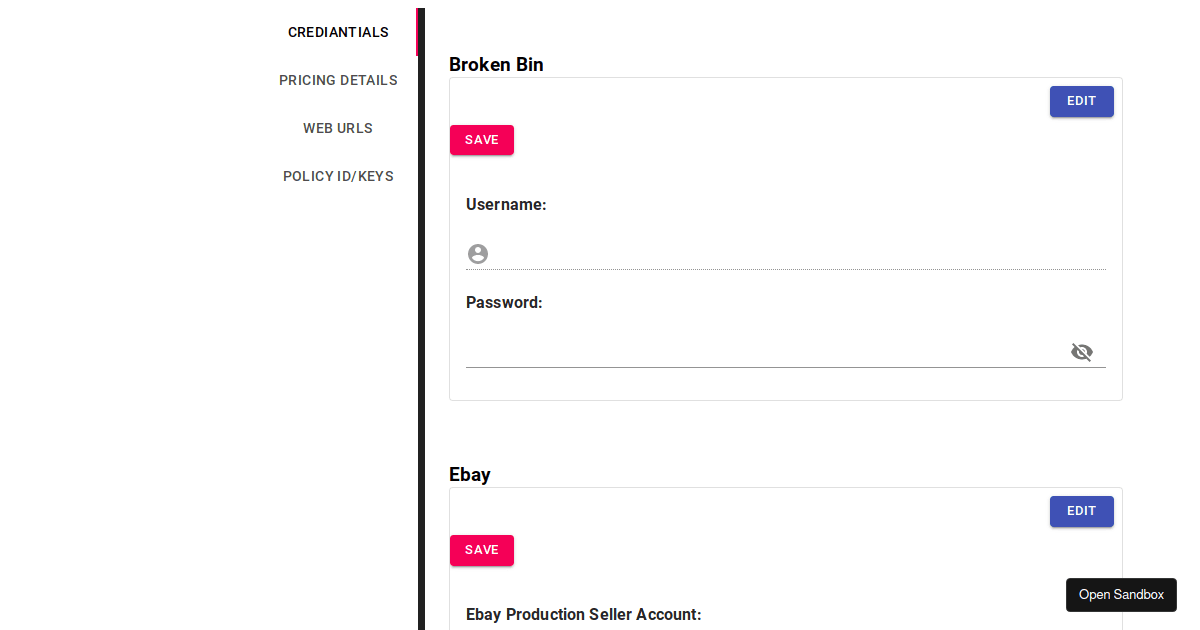Save the Broken Bin credentials

[x=481, y=140]
